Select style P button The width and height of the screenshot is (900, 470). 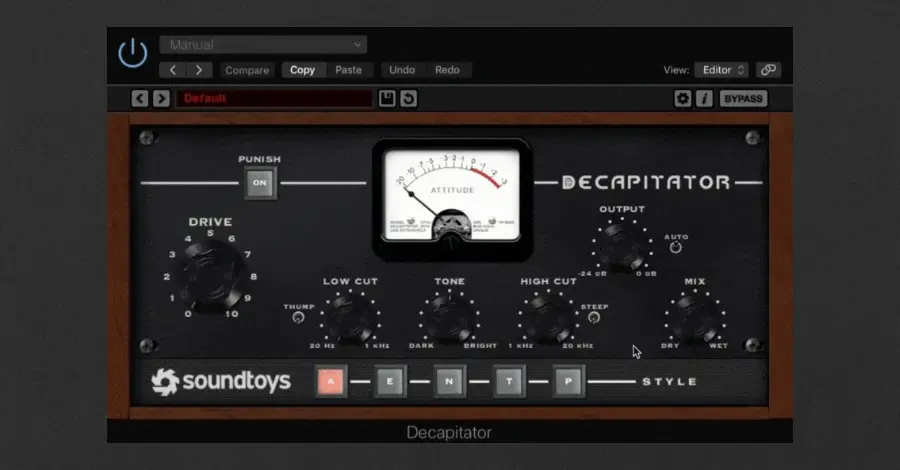pyautogui.click(x=568, y=381)
